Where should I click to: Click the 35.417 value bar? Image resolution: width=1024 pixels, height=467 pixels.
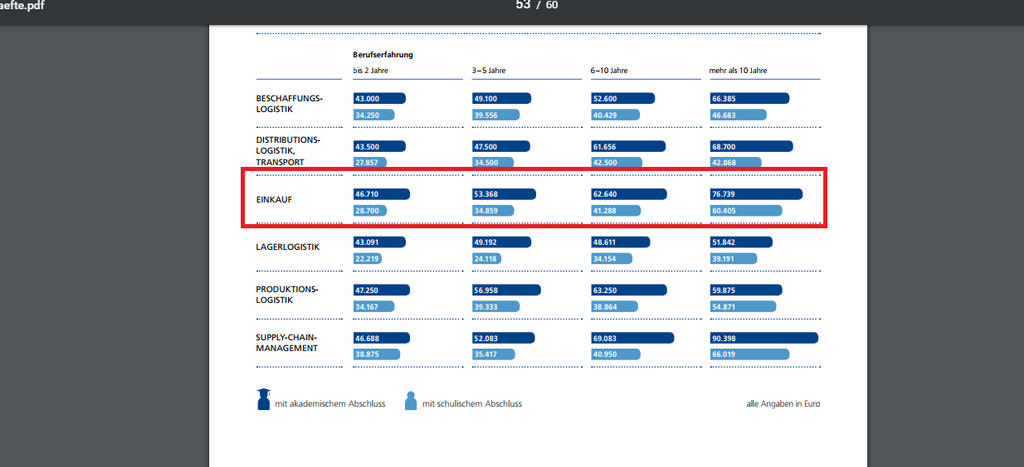click(494, 353)
